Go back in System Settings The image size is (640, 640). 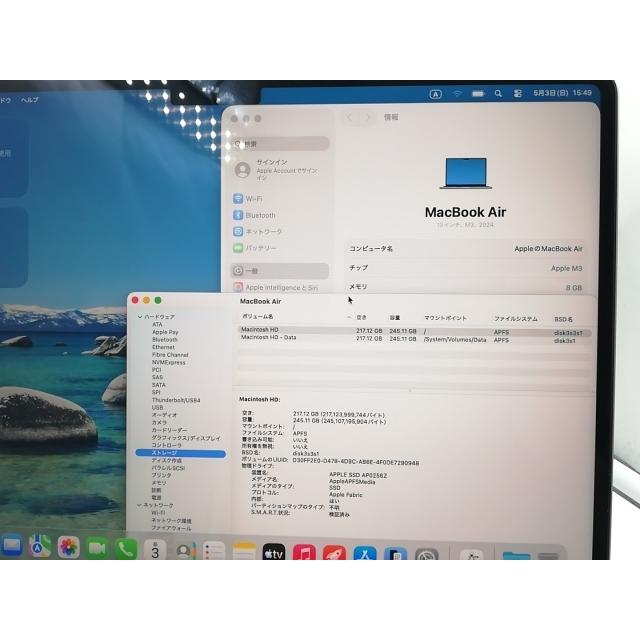tap(350, 118)
